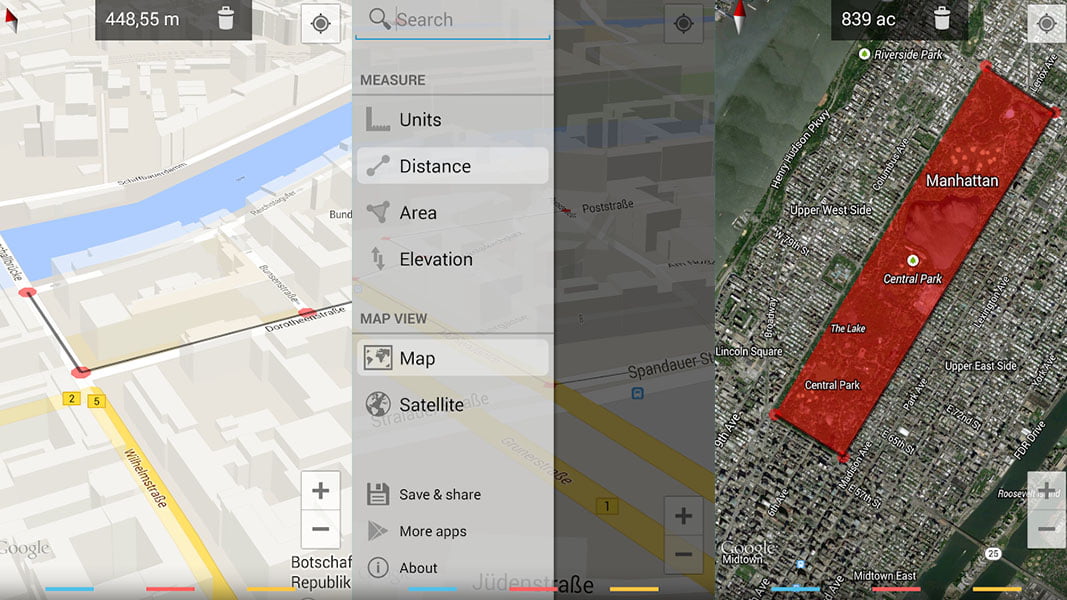The width and height of the screenshot is (1067, 600).
Task: Tap the Riverside Park pin
Action: pyautogui.click(x=864, y=54)
